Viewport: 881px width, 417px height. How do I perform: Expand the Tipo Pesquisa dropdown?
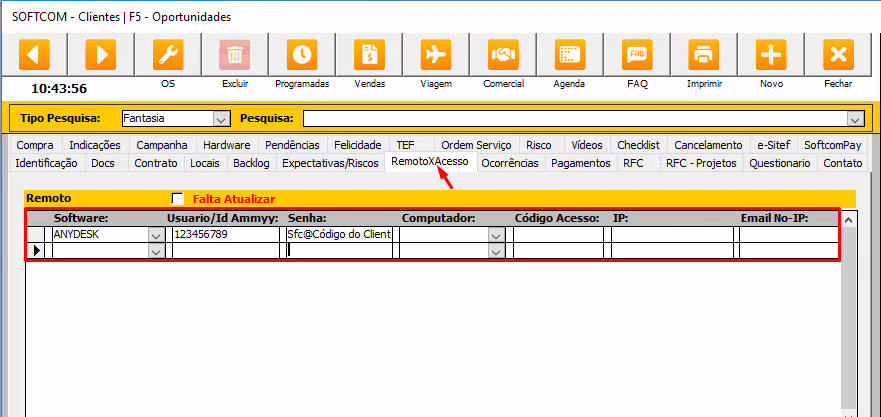pos(221,119)
